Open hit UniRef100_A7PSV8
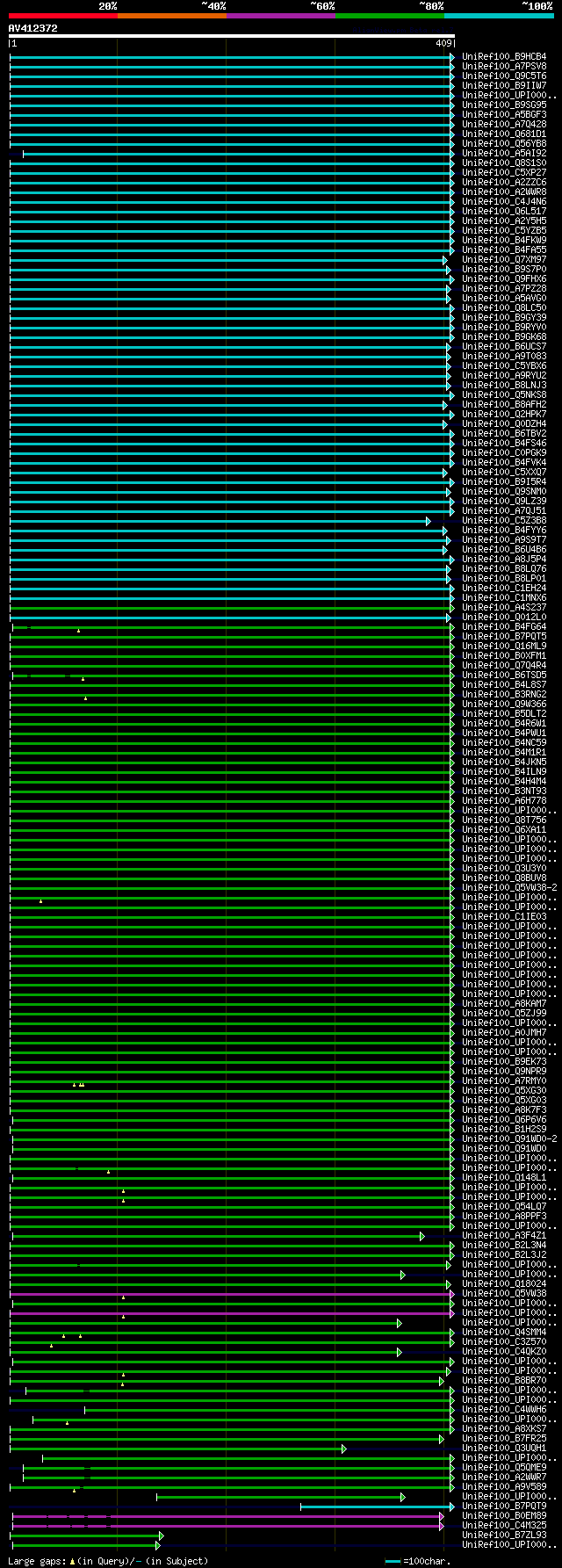This screenshot has height=1568, width=562. coord(504,67)
